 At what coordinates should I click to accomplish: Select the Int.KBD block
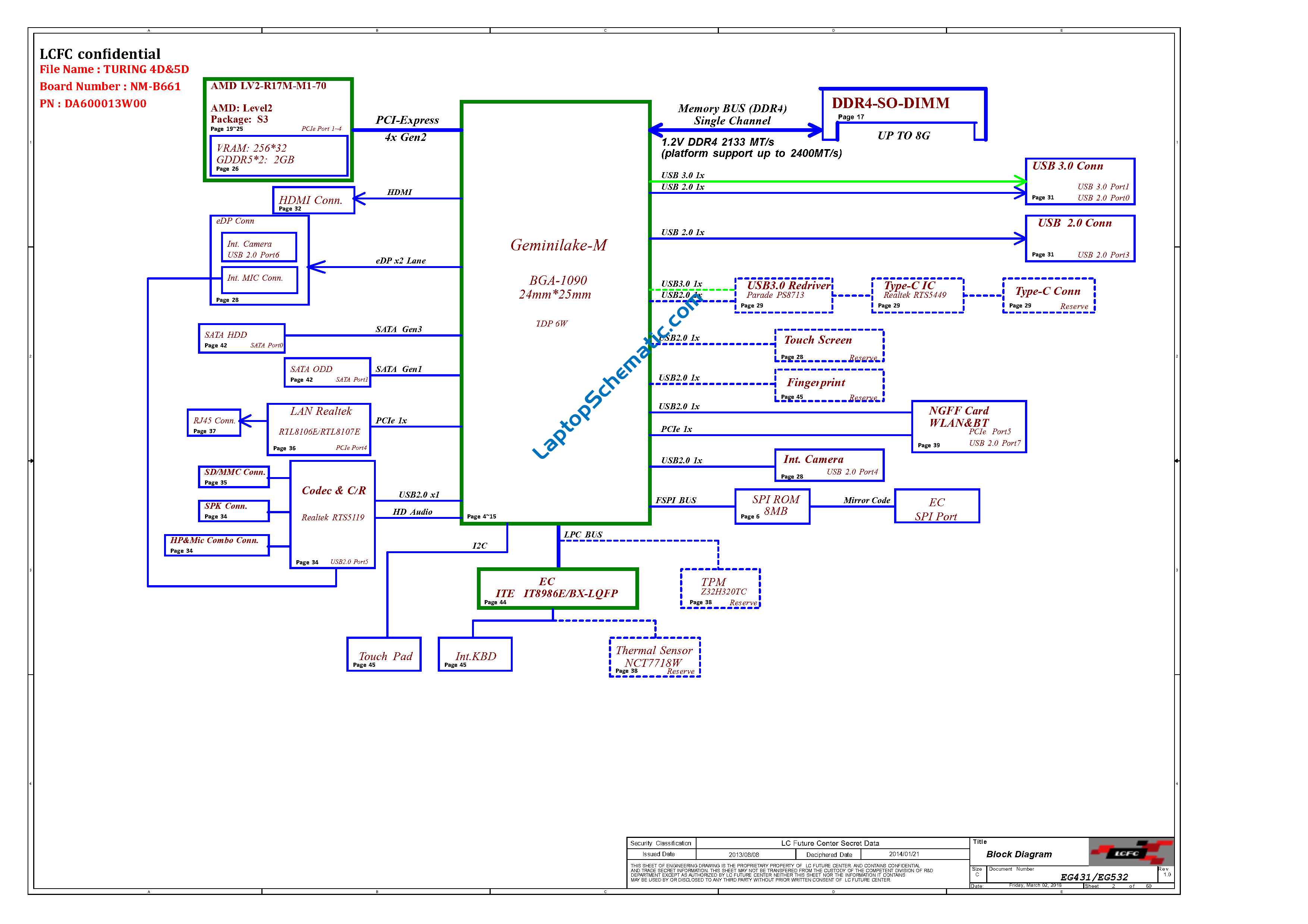pos(475,654)
